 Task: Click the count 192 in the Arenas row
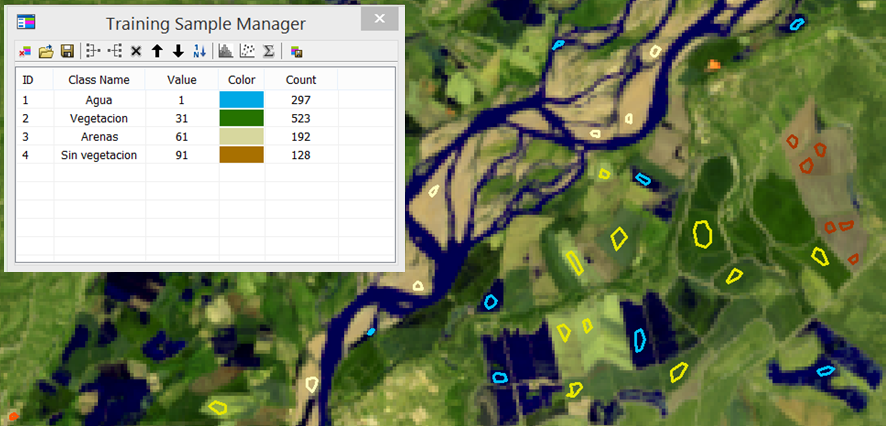coord(301,137)
